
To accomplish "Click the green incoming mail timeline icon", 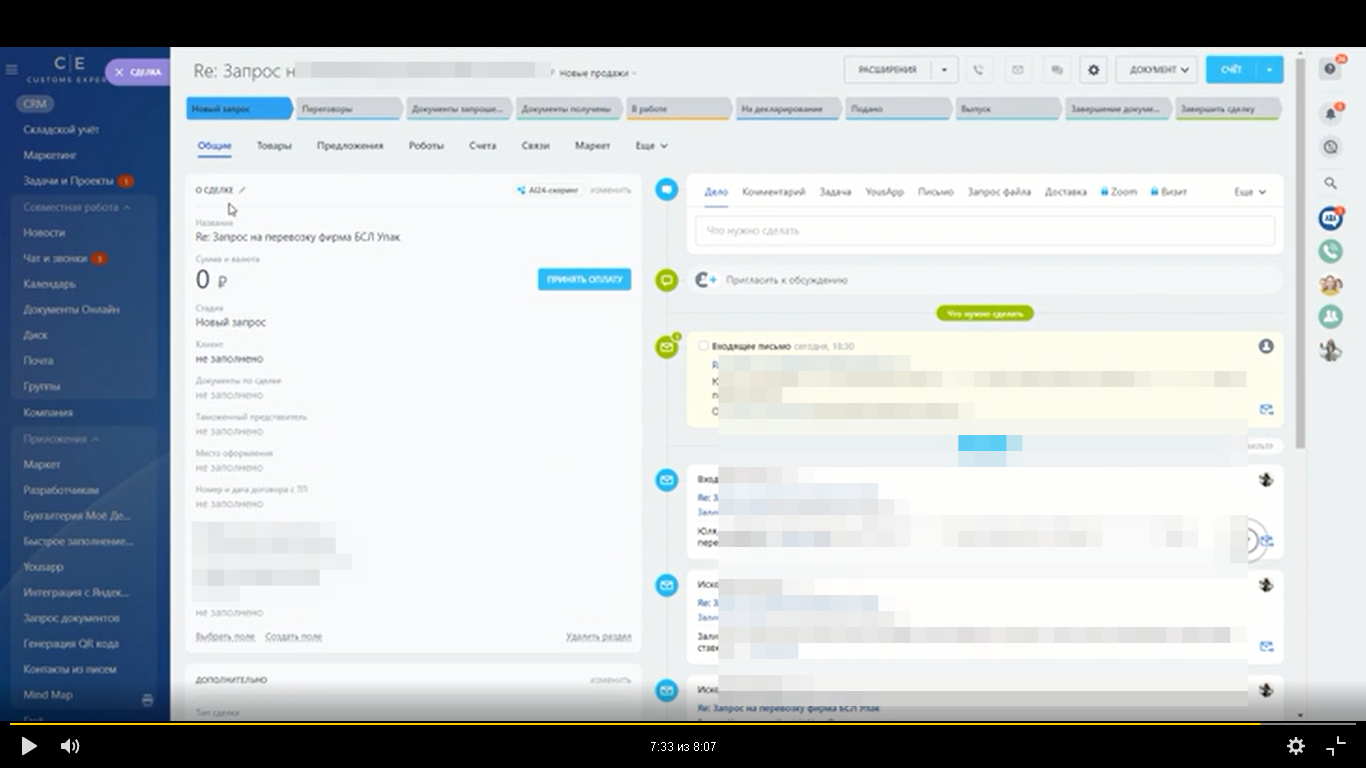I will tap(667, 347).
